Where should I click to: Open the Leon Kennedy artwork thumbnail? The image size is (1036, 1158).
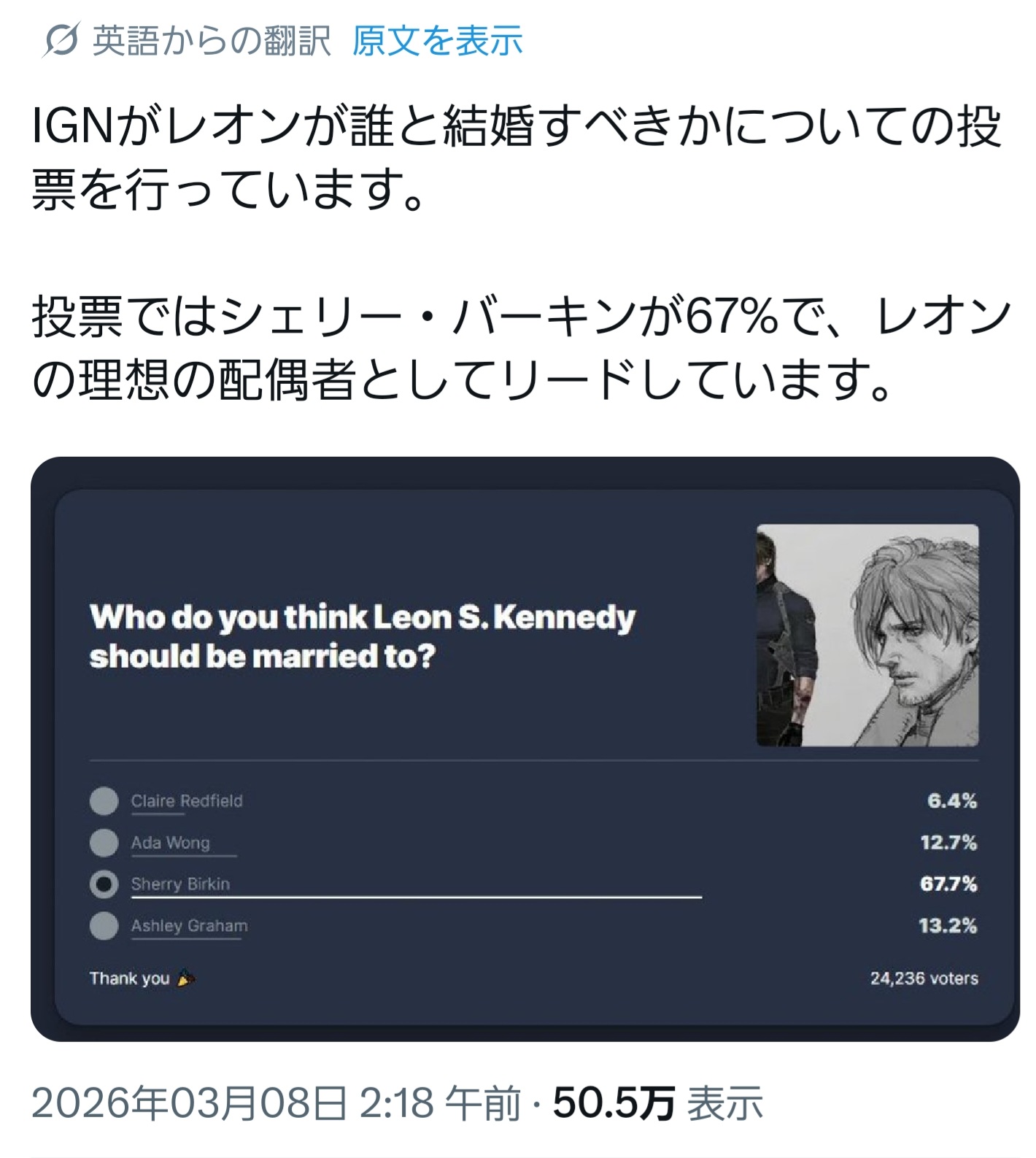(867, 635)
